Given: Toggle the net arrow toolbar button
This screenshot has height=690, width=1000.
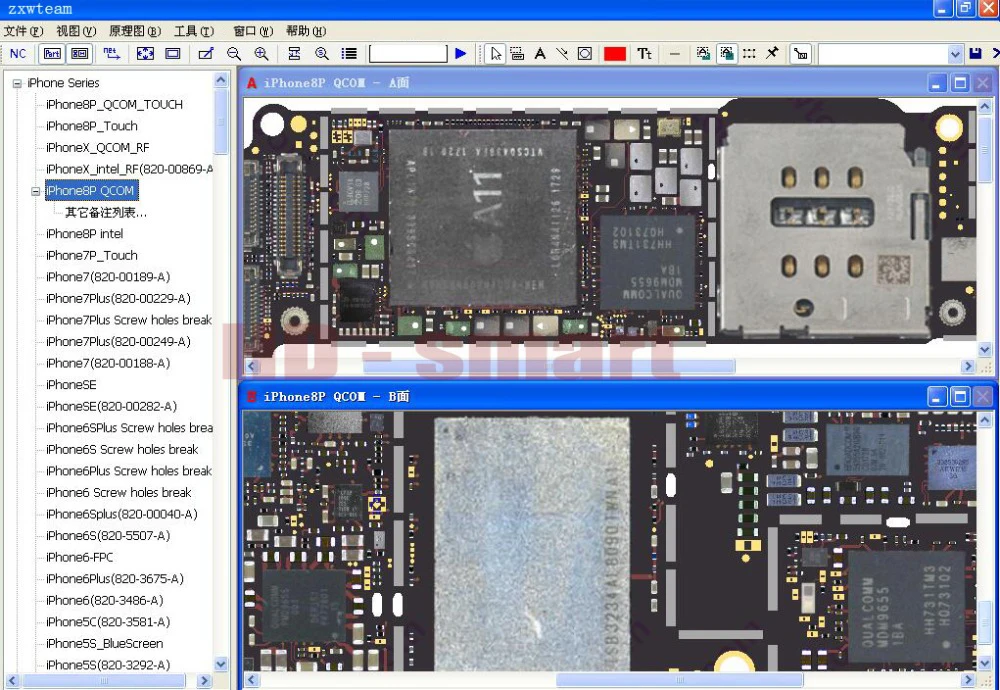Looking at the screenshot, I should 112,54.
